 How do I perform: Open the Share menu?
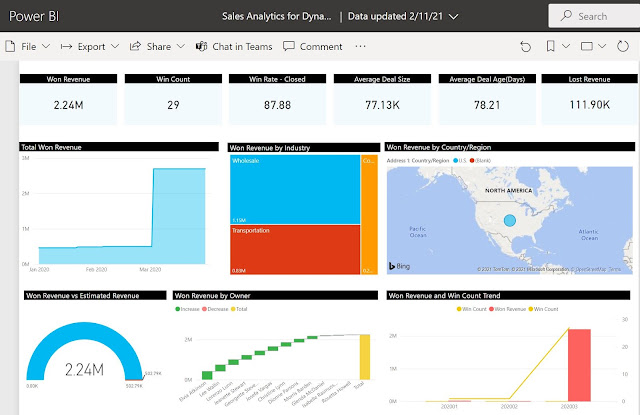157,47
